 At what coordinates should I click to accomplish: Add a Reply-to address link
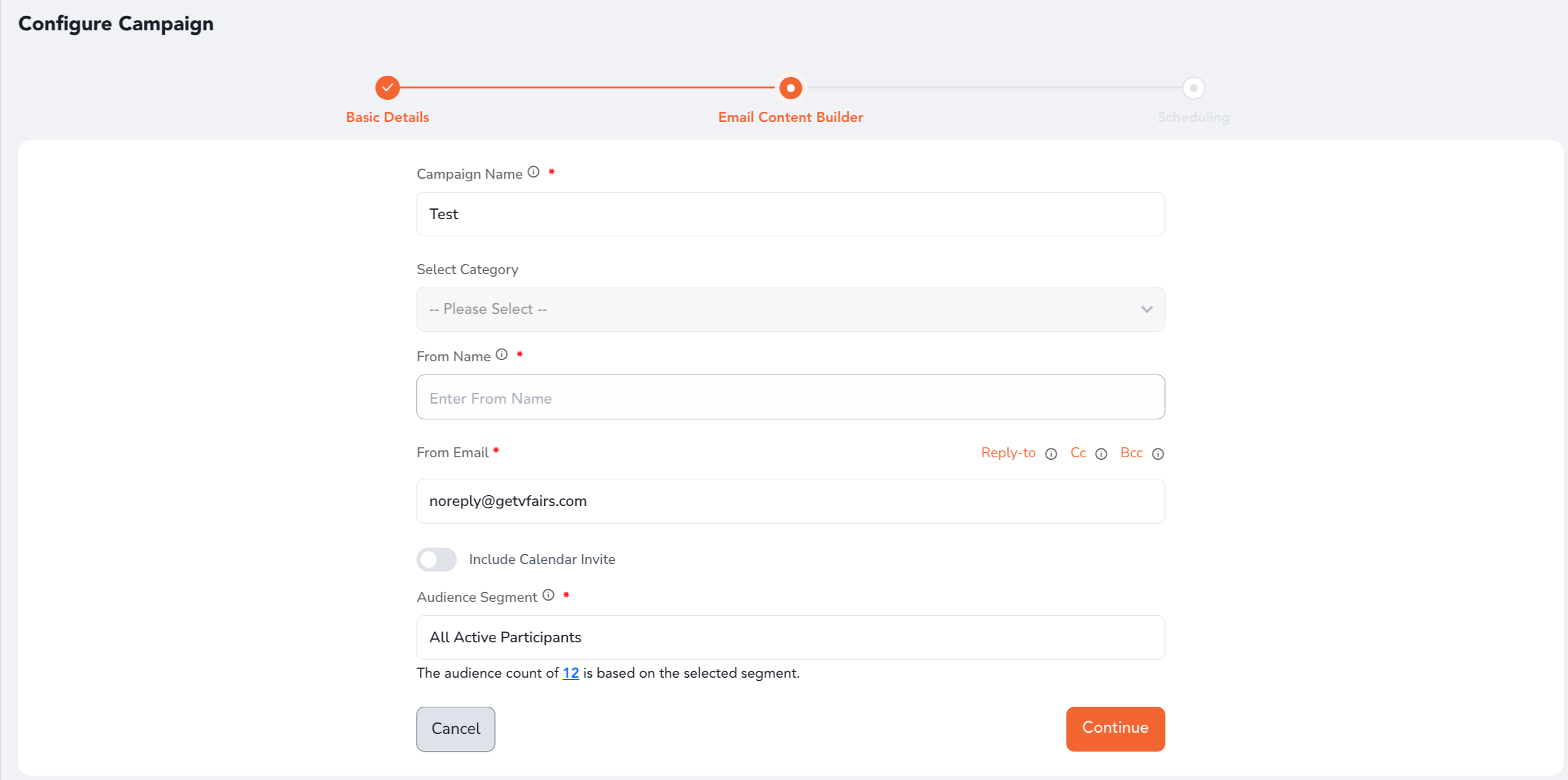[x=1008, y=453]
